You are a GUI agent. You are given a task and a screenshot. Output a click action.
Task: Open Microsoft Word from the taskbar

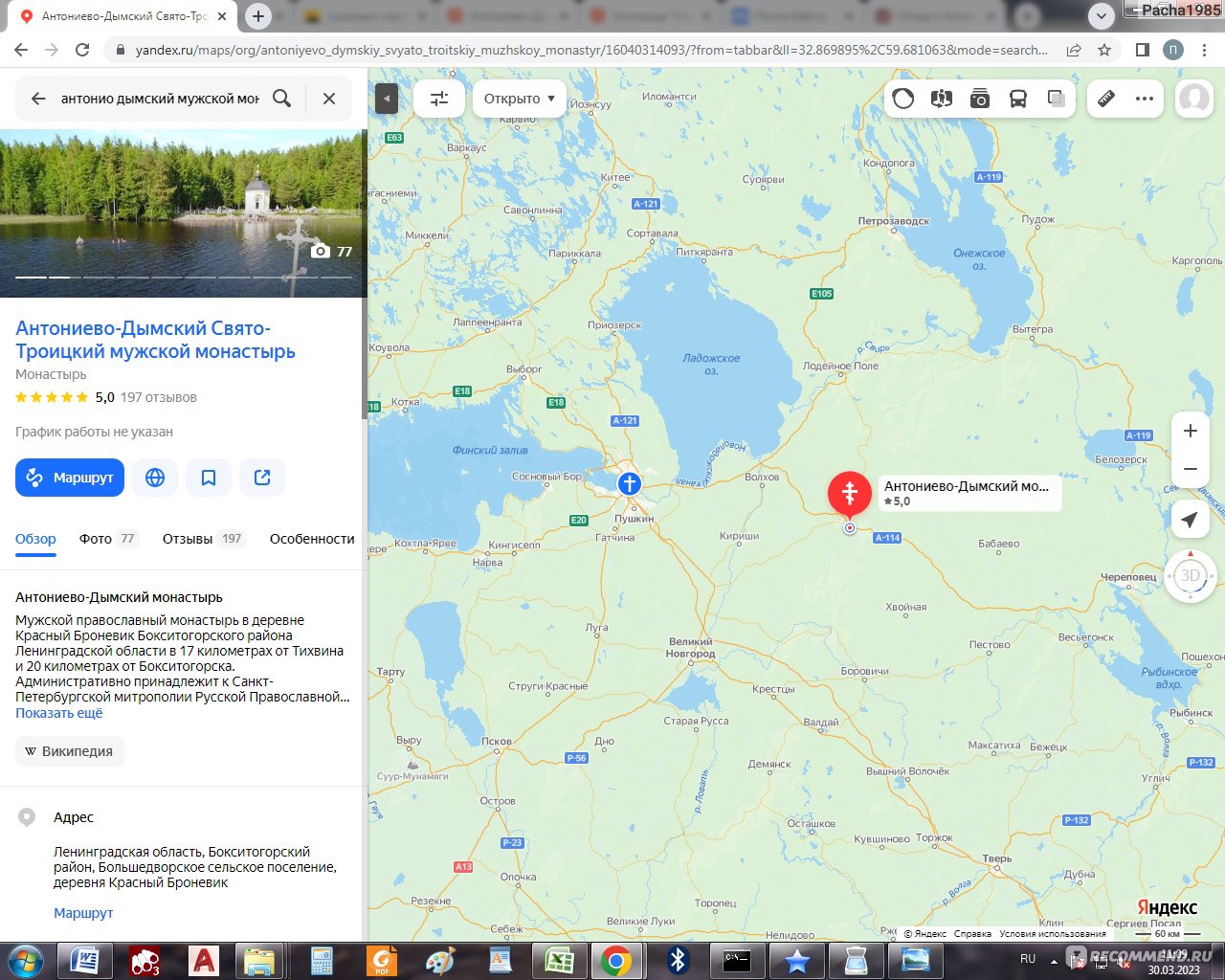[84, 960]
